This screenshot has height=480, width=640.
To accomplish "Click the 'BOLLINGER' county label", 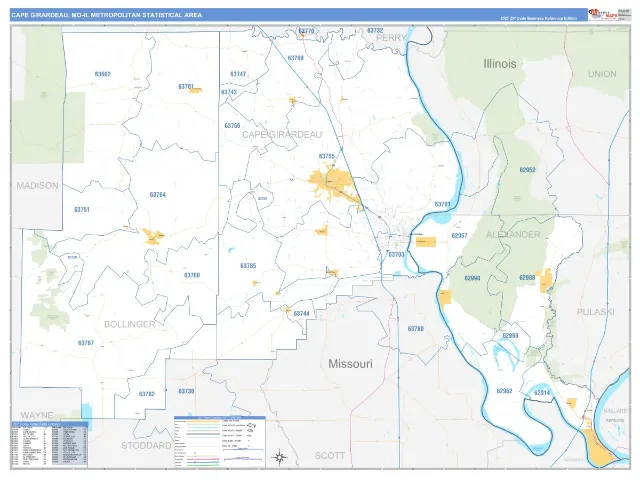I will point(130,324).
